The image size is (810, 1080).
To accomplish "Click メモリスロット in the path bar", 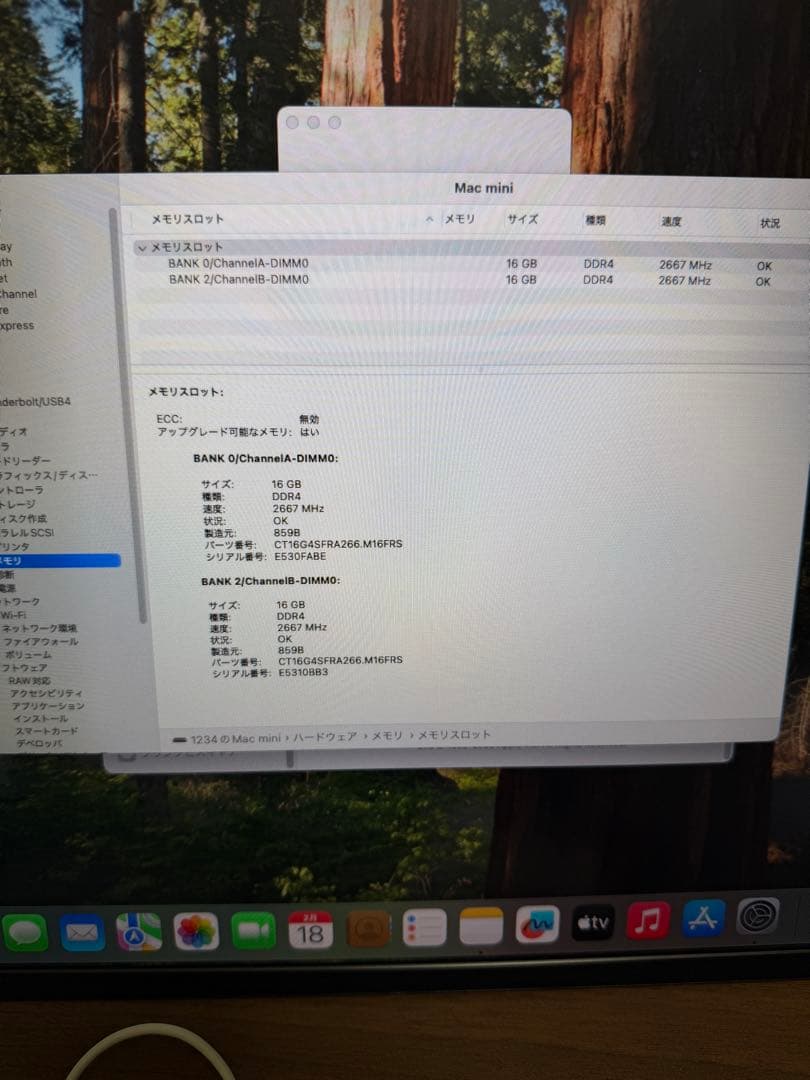I will (454, 735).
